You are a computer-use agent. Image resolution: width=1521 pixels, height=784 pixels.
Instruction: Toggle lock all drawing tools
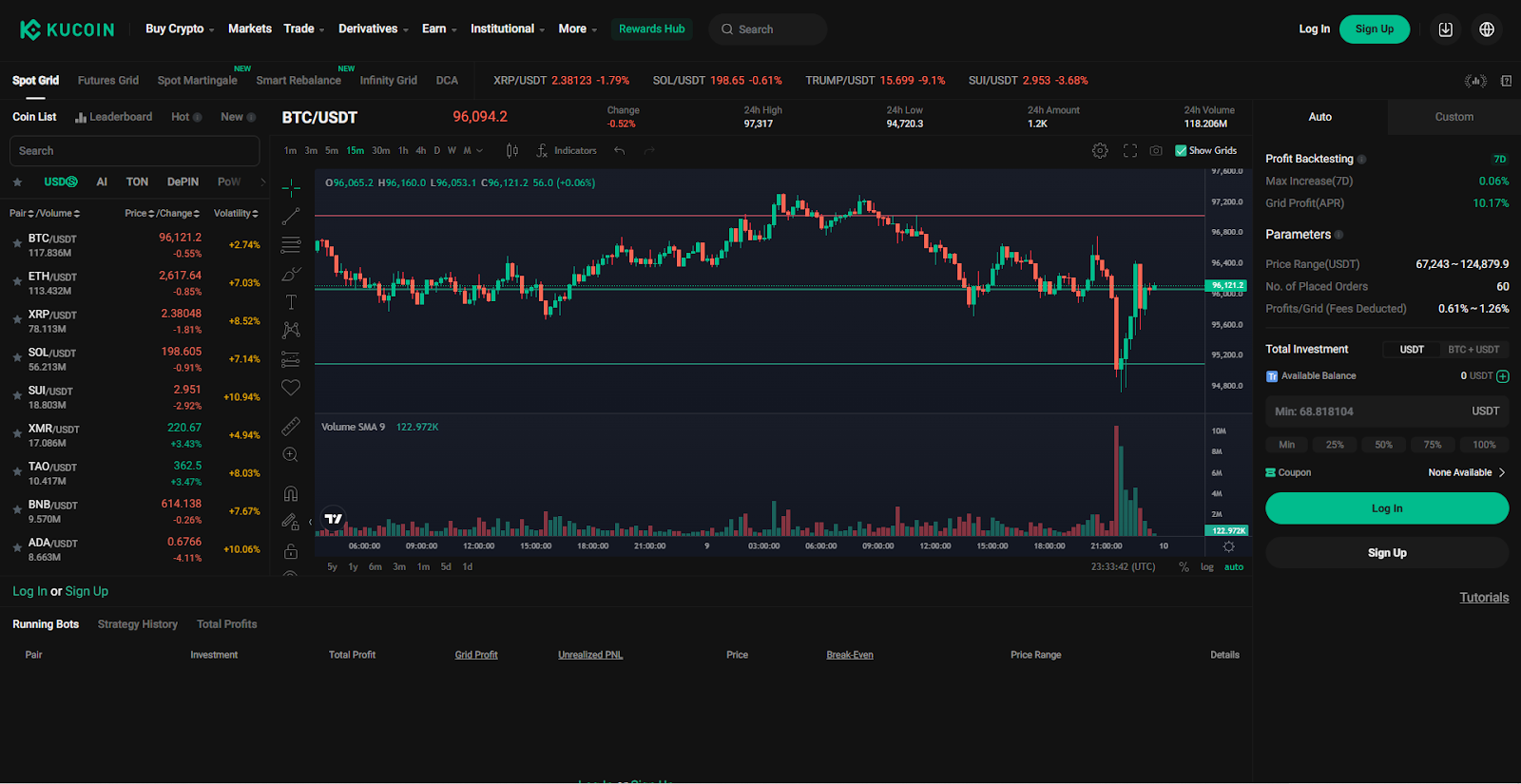tap(291, 551)
